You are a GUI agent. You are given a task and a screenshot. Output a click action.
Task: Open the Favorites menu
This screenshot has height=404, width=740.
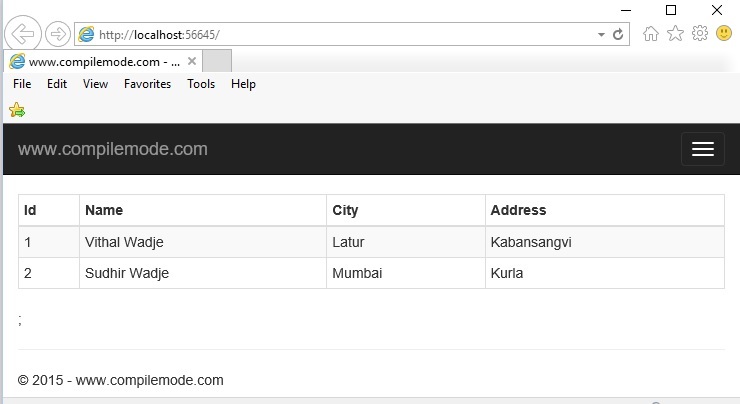[x=147, y=84]
